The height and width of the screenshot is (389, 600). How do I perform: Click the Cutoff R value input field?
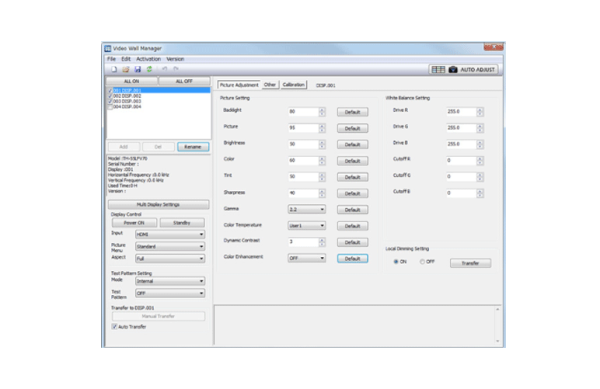tap(461, 160)
